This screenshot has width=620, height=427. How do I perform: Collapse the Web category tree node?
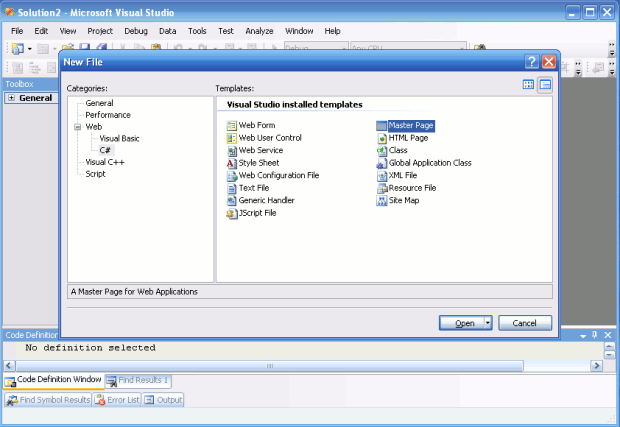[x=78, y=127]
